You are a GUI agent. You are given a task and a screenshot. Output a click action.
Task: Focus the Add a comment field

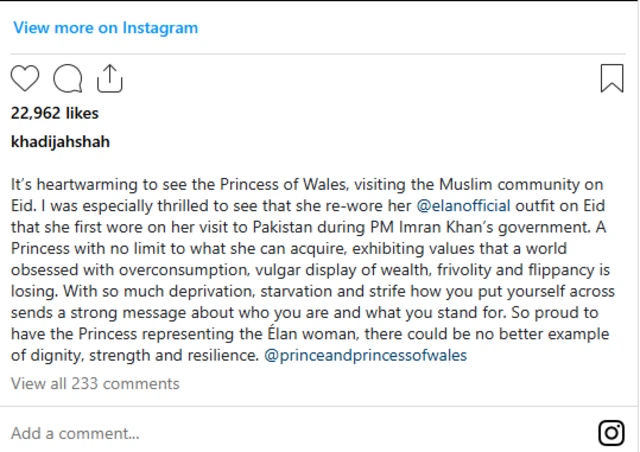pyautogui.click(x=75, y=434)
